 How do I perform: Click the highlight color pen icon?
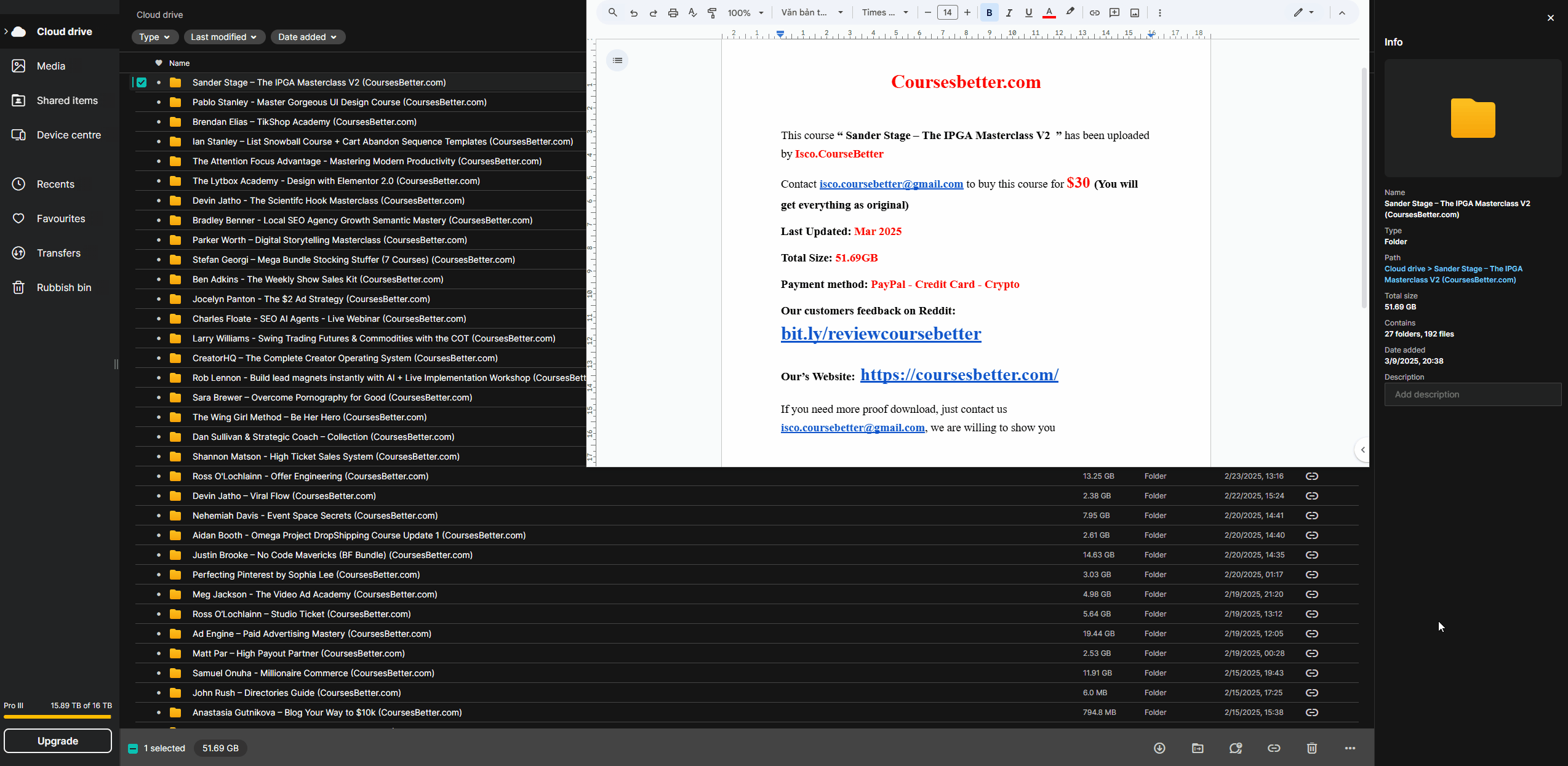pos(1070,12)
